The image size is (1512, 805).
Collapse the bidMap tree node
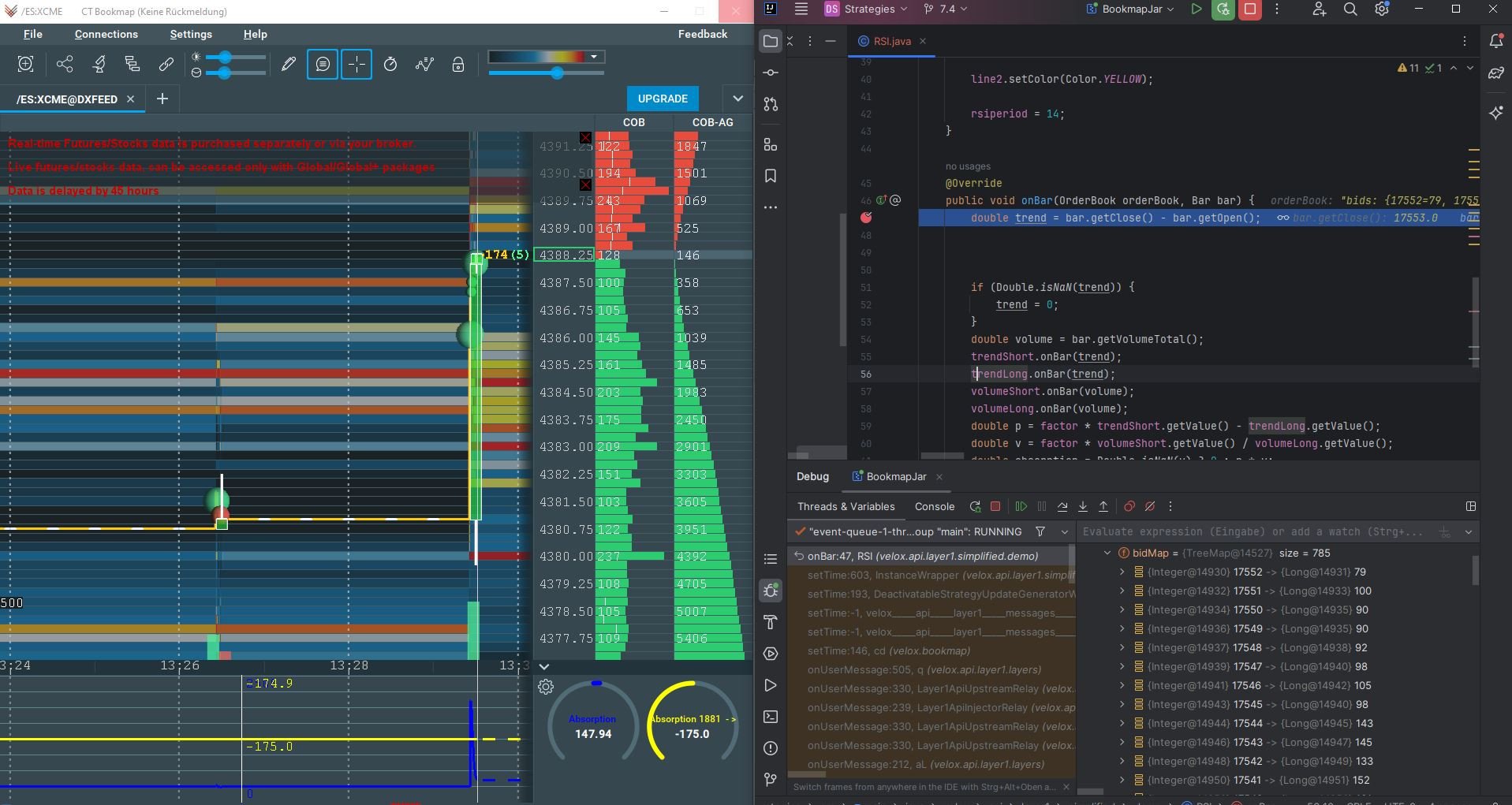pos(1107,553)
